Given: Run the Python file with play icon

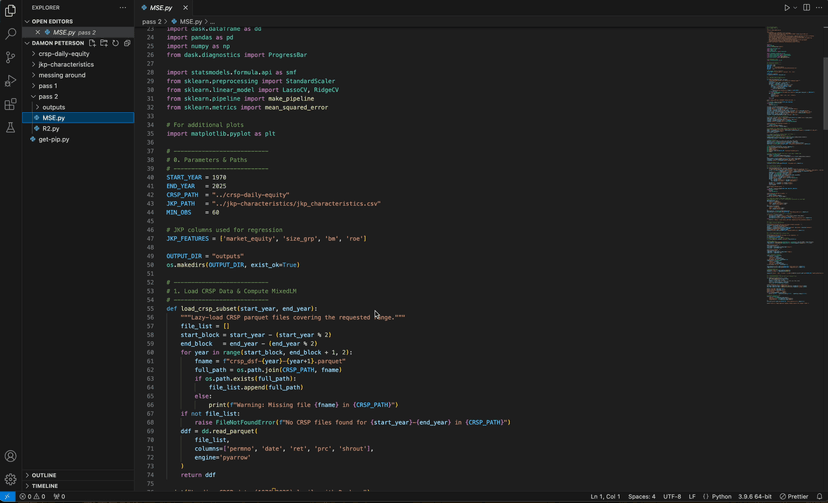Looking at the screenshot, I should click(x=786, y=7).
